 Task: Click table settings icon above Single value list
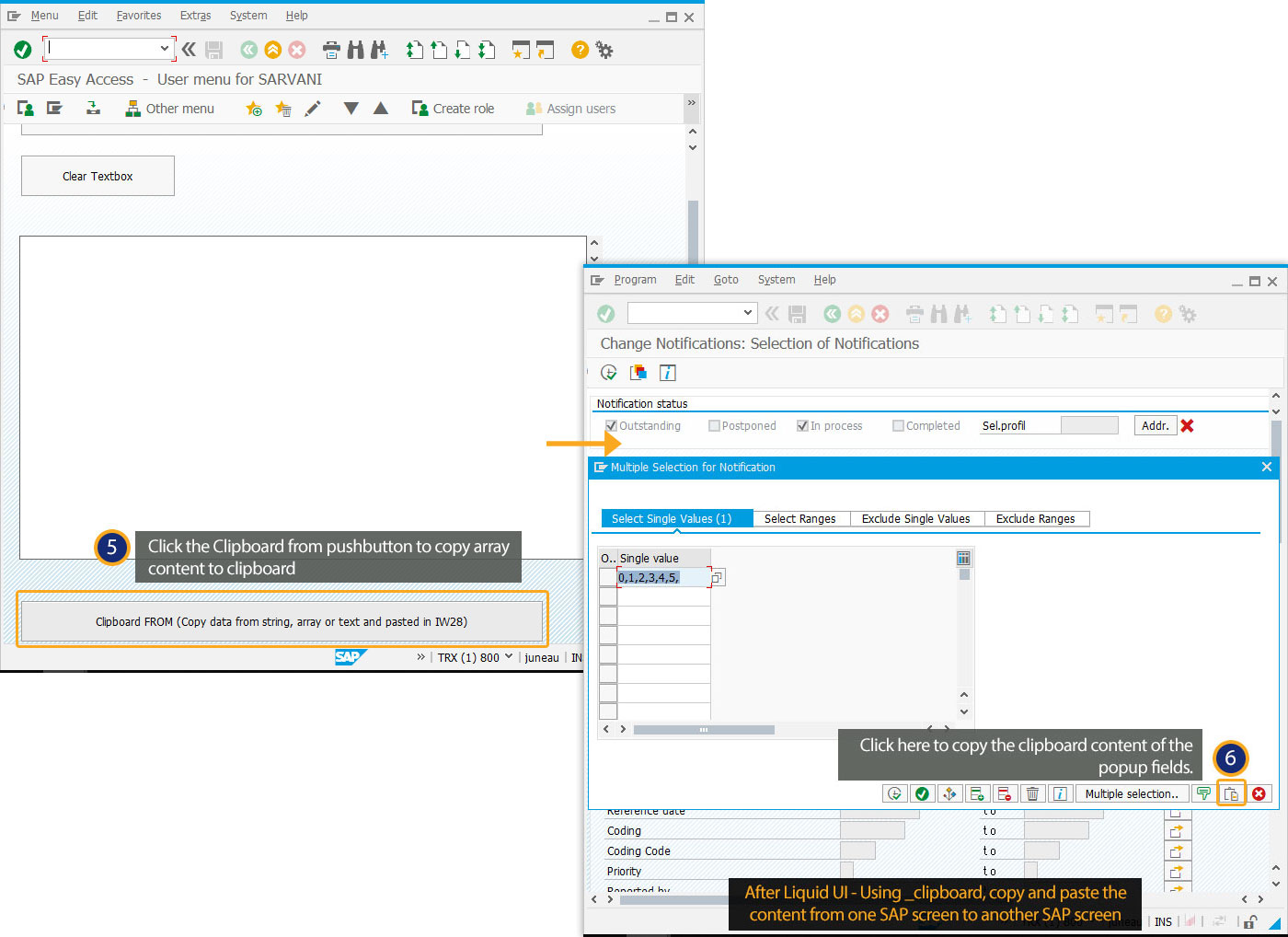(963, 558)
